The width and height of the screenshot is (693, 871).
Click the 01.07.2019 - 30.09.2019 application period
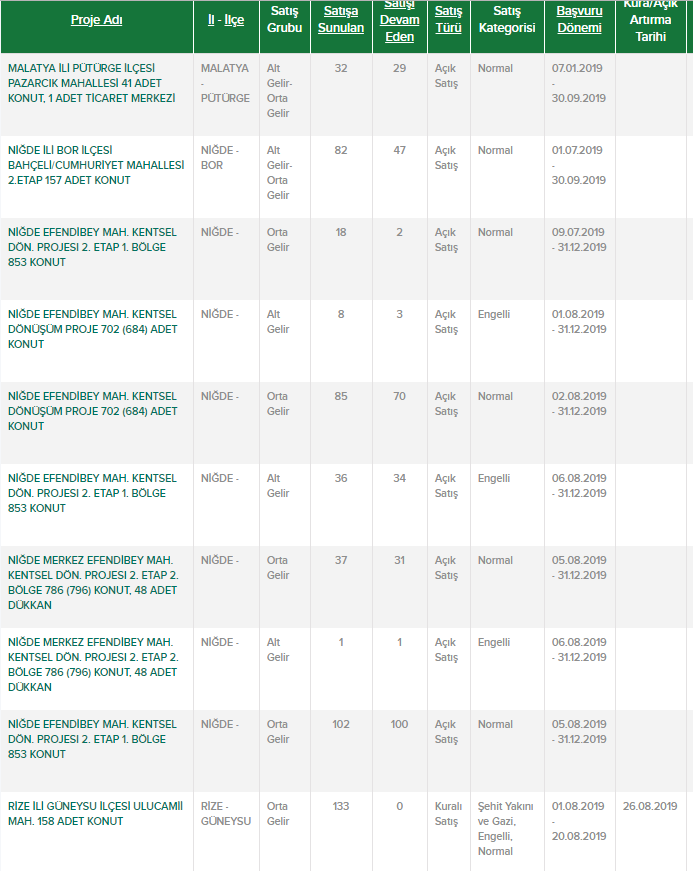pos(579,165)
